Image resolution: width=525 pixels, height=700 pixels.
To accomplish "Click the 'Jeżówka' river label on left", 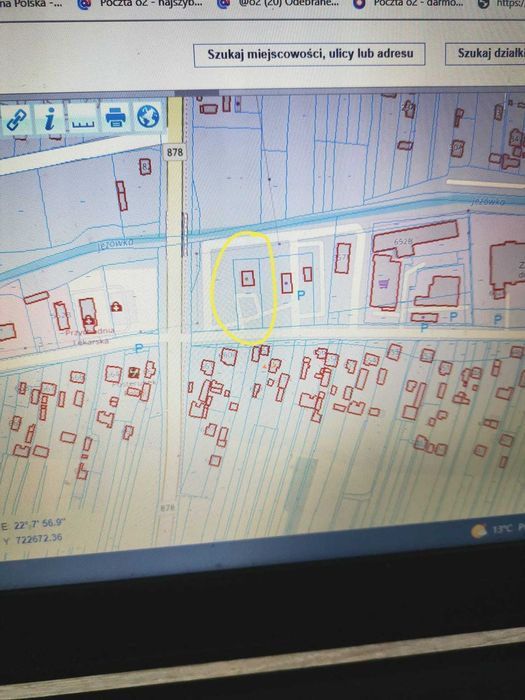I will click(x=115, y=244).
